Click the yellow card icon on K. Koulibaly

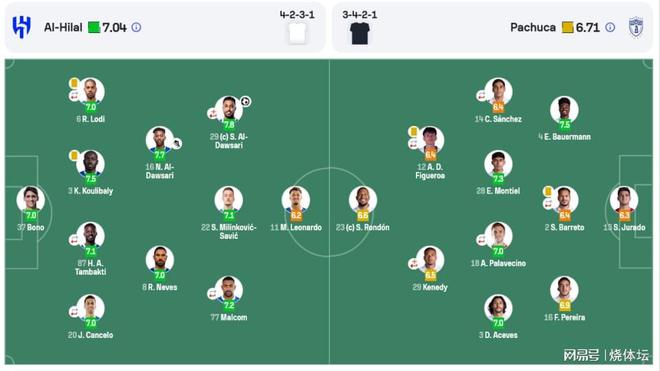74,155
